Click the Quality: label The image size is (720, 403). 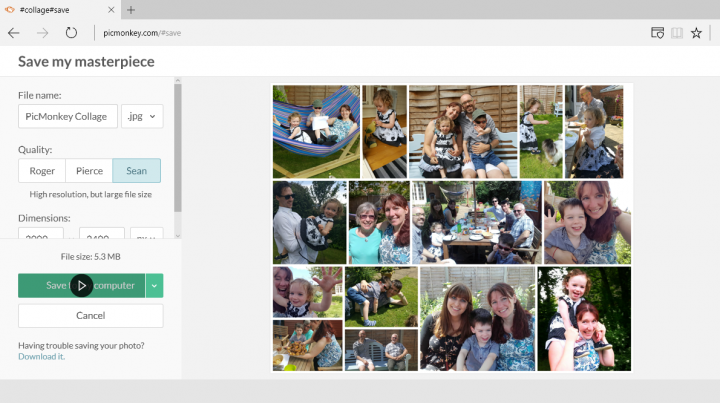[x=35, y=150]
